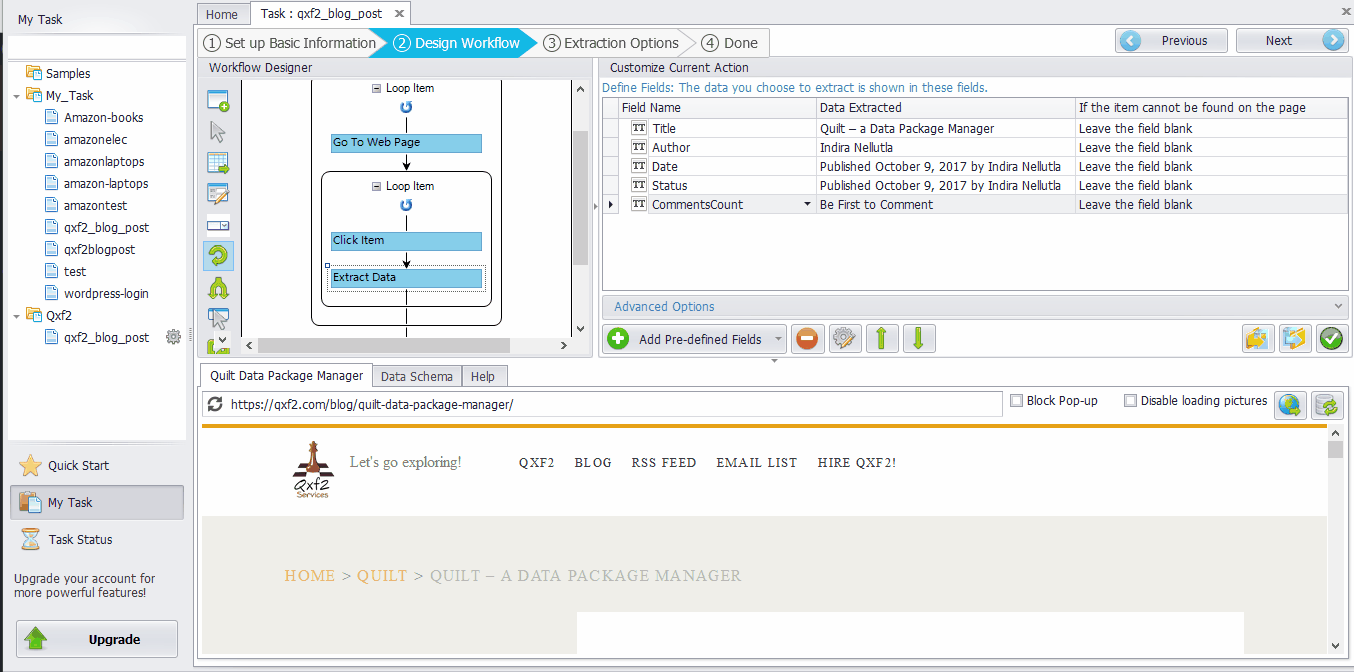The height and width of the screenshot is (672, 1354).
Task: Expand the Advanced Options section
Action: [x=975, y=306]
